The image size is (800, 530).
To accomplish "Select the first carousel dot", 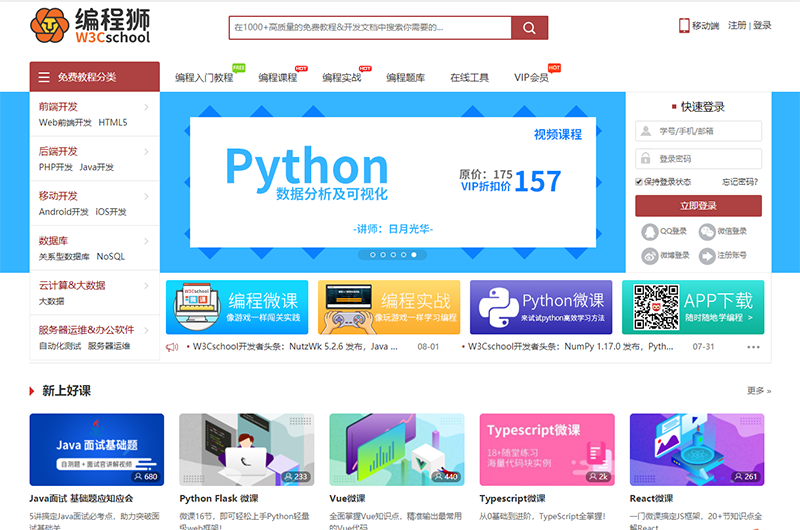I will [372, 255].
